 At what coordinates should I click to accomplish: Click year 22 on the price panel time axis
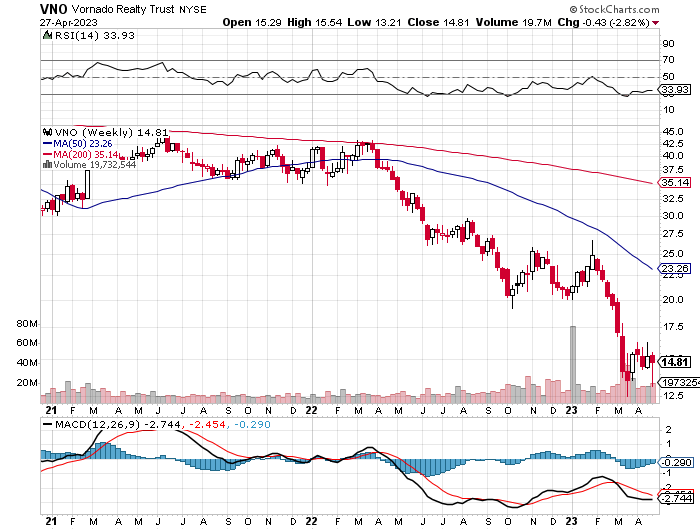point(311,410)
